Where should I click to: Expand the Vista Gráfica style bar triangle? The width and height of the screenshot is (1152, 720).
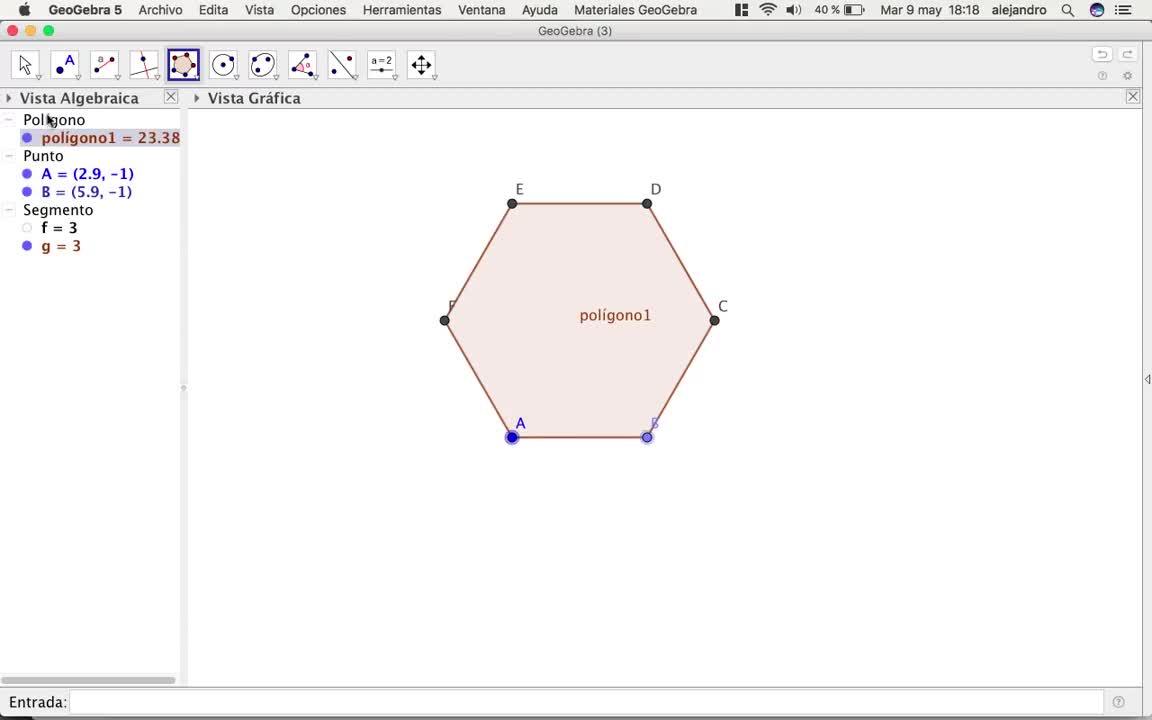tap(196, 98)
